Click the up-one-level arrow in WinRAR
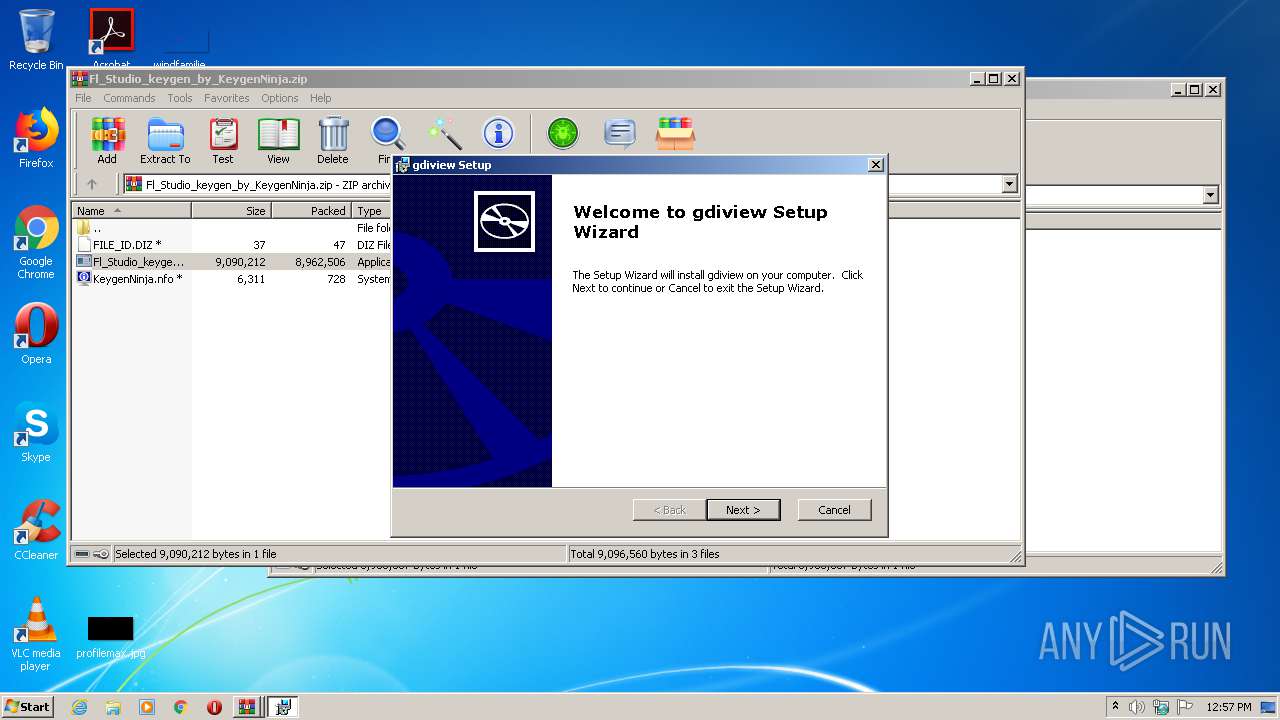 tap(92, 185)
